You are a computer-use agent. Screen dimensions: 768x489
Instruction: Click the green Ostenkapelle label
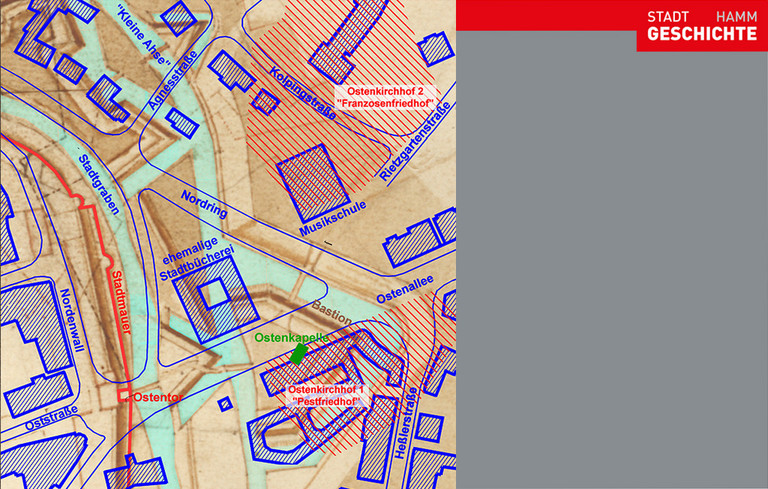[291, 338]
